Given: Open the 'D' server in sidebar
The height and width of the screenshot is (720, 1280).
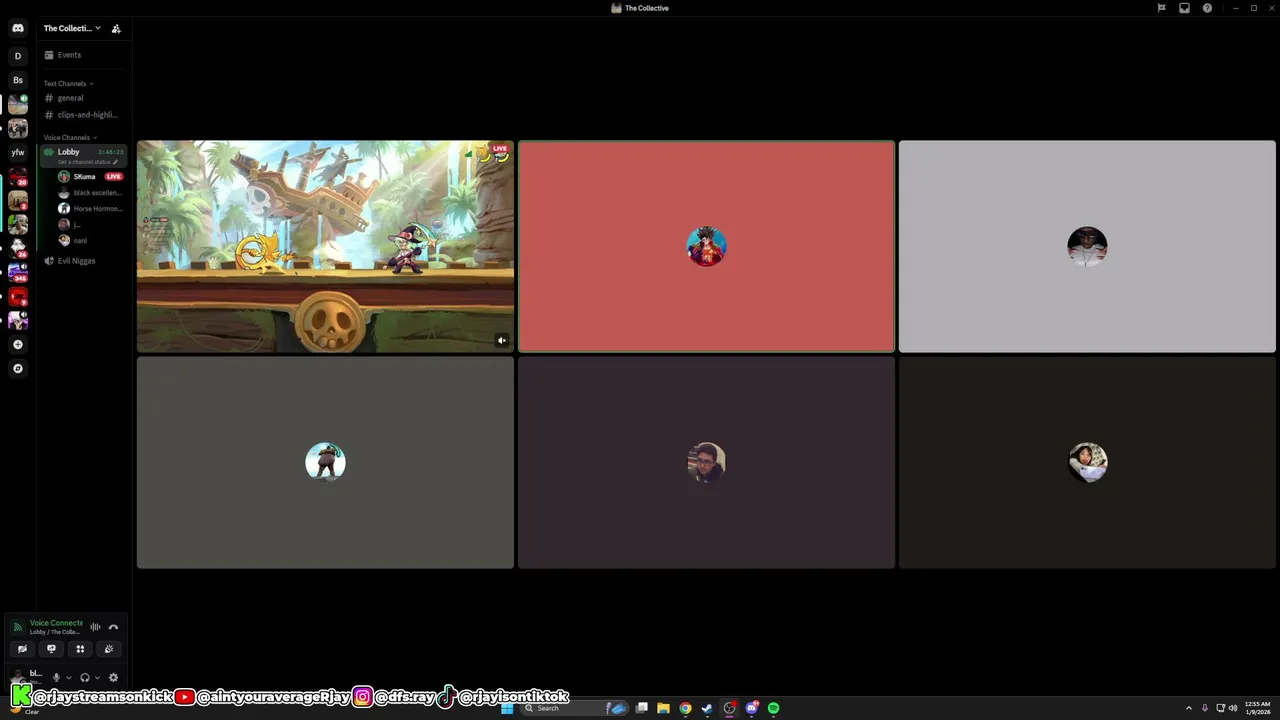Looking at the screenshot, I should (18, 56).
